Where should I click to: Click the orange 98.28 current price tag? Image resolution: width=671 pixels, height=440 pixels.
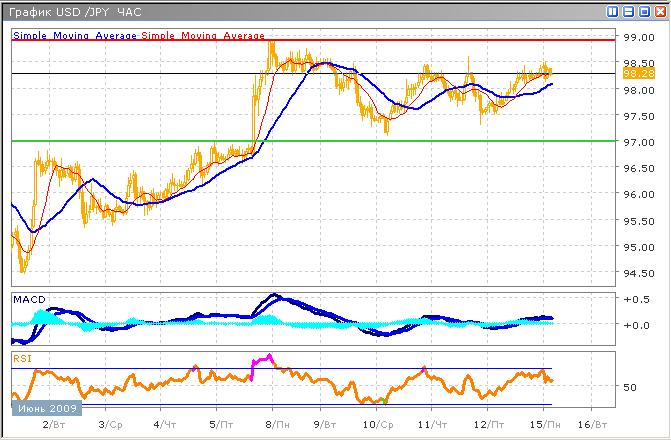pos(637,73)
